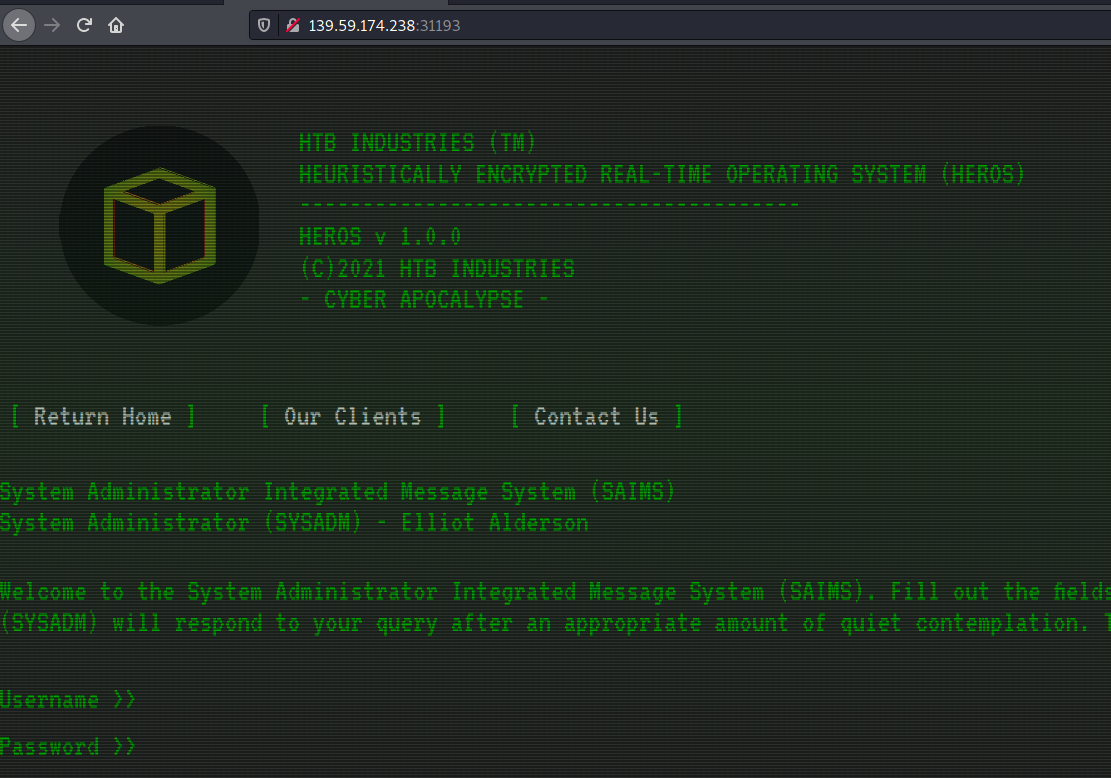1111x778 pixels.
Task: Click 'System Administrator Integrated Message System (SAIMS)' heading
Action: [x=337, y=492]
